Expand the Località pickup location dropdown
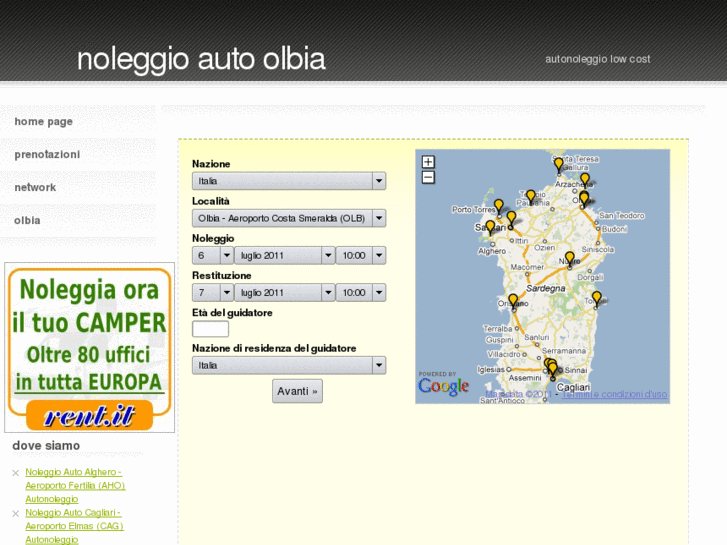 [288, 218]
